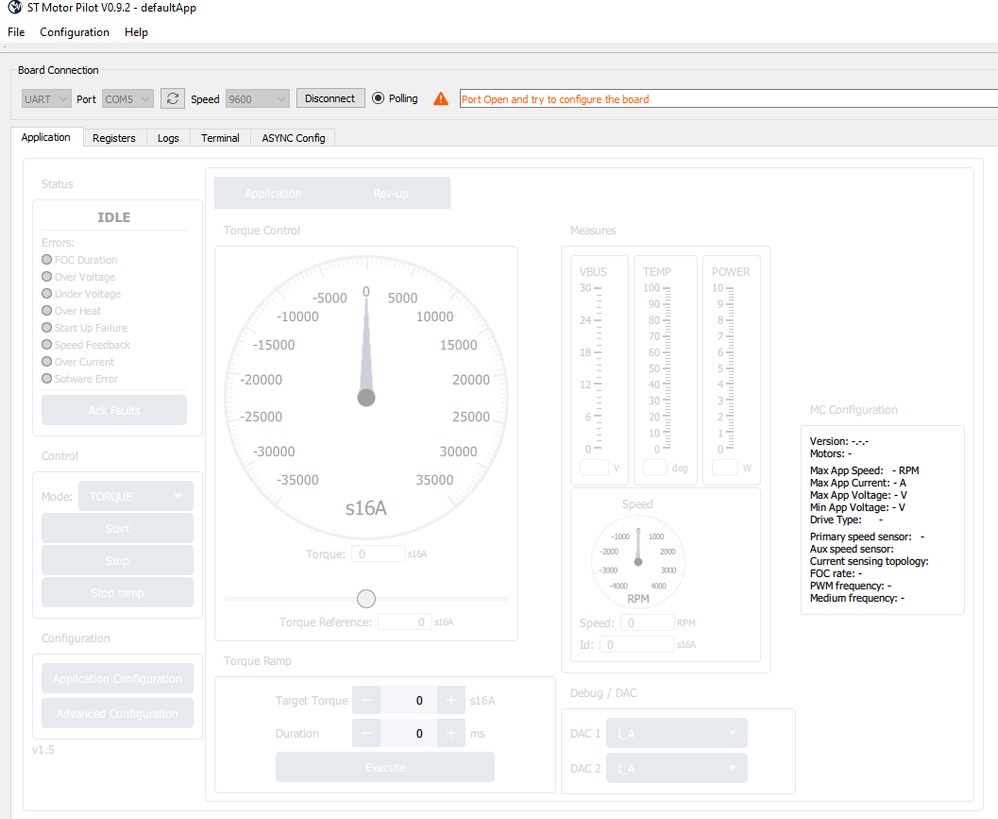Open the DAC 1 dropdown
The height and width of the screenshot is (819, 998).
[677, 733]
